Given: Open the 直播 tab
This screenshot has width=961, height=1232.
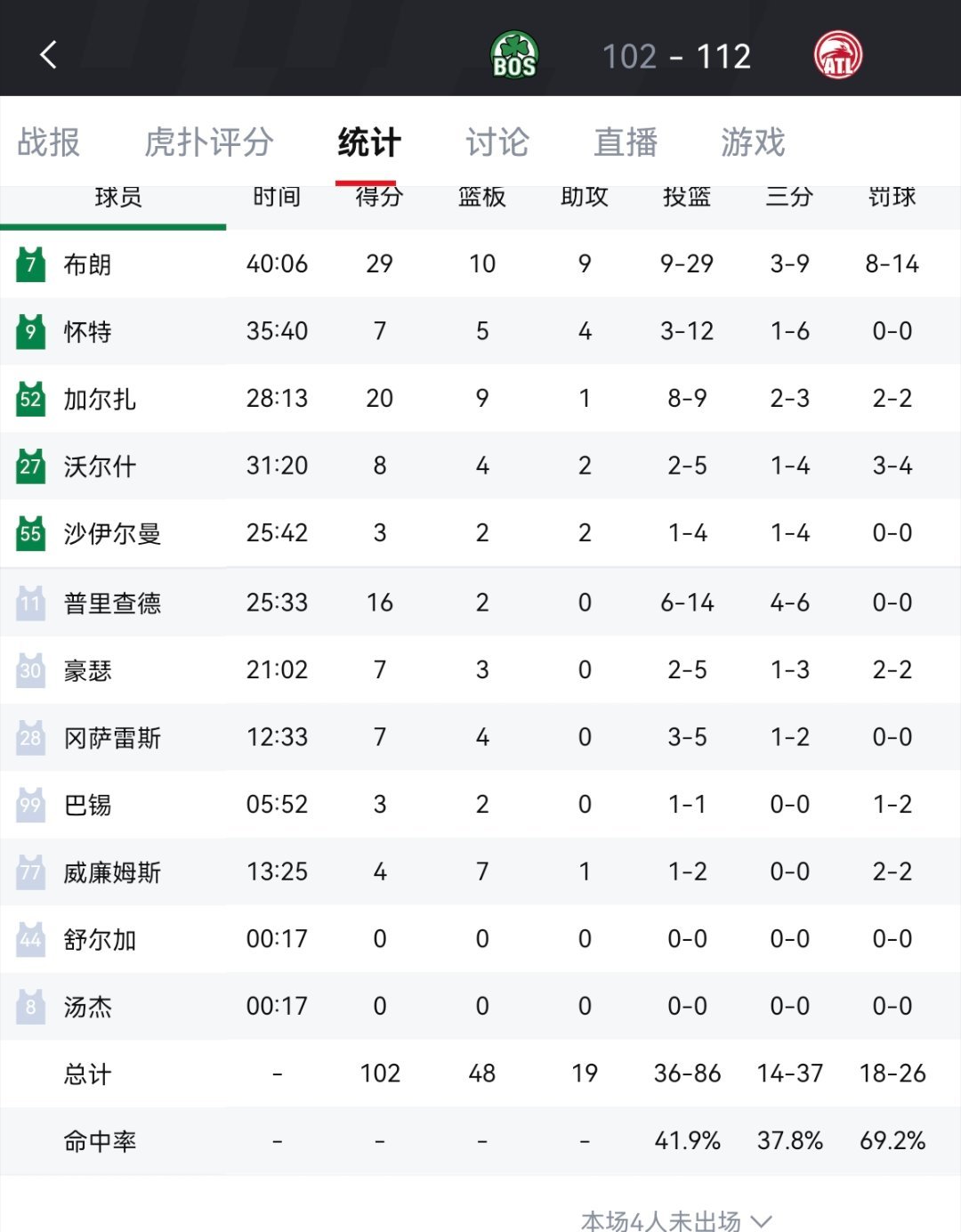Looking at the screenshot, I should (x=626, y=142).
